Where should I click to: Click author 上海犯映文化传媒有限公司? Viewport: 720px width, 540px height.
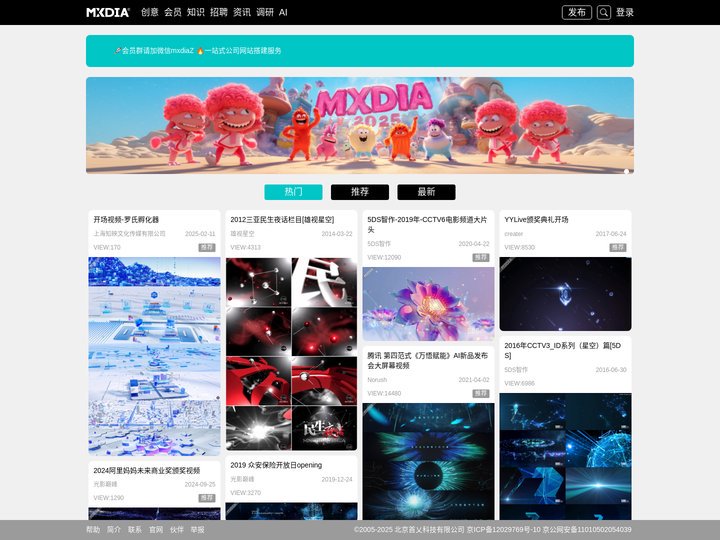pyautogui.click(x=129, y=234)
